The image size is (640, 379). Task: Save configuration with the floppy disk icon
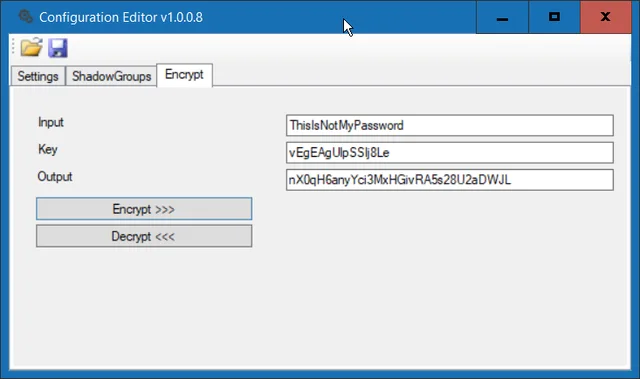[x=58, y=48]
